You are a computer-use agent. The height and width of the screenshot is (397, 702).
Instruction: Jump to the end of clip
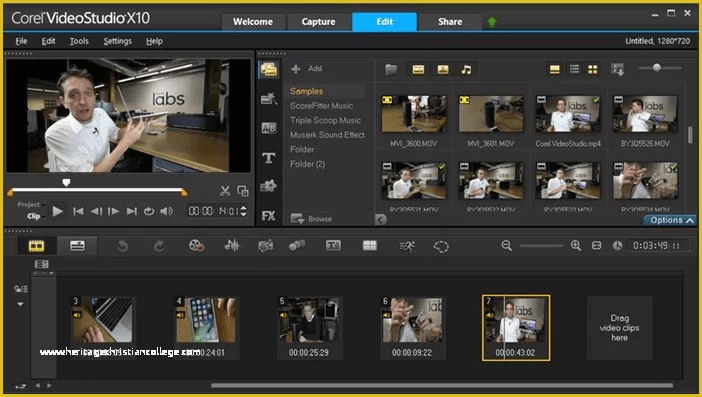tap(132, 211)
